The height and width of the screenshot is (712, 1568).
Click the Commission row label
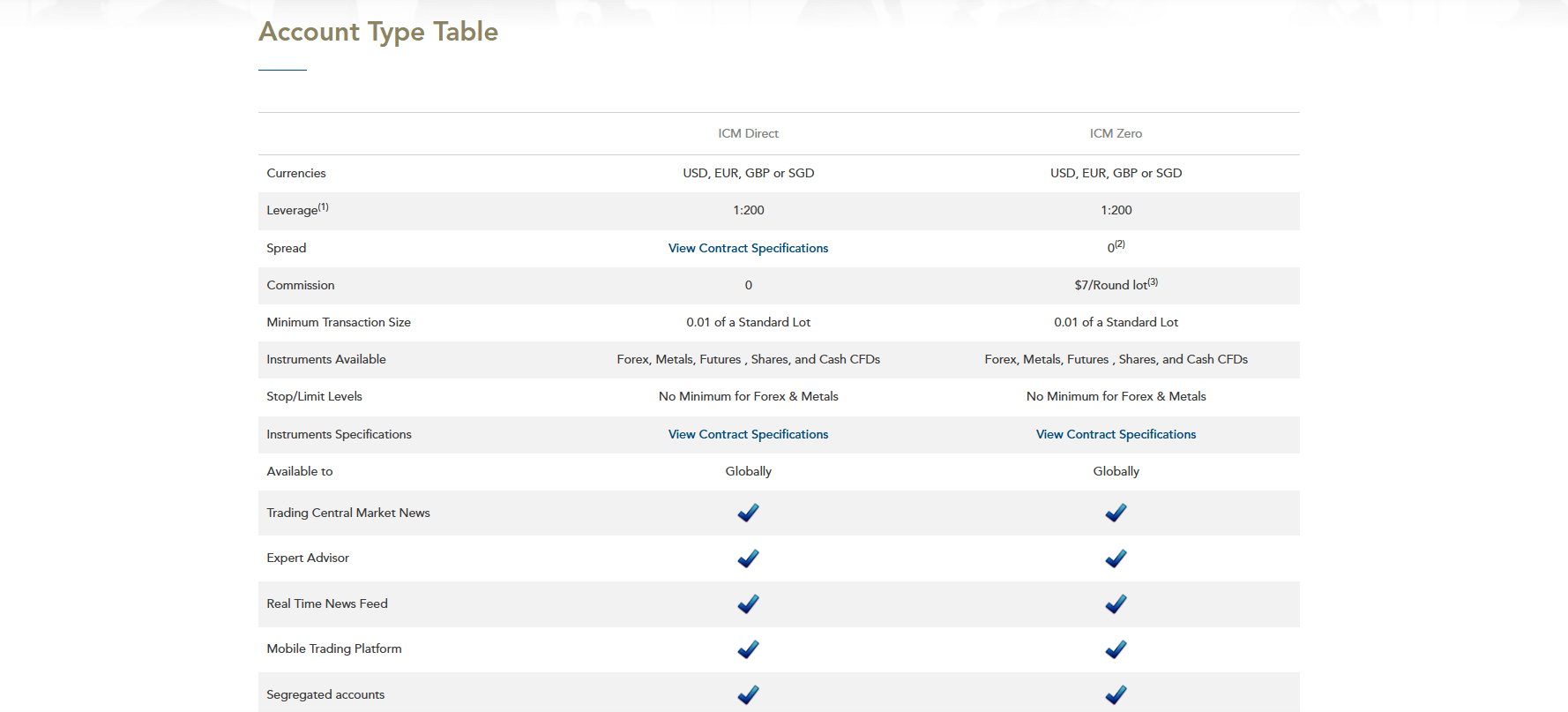click(x=301, y=285)
